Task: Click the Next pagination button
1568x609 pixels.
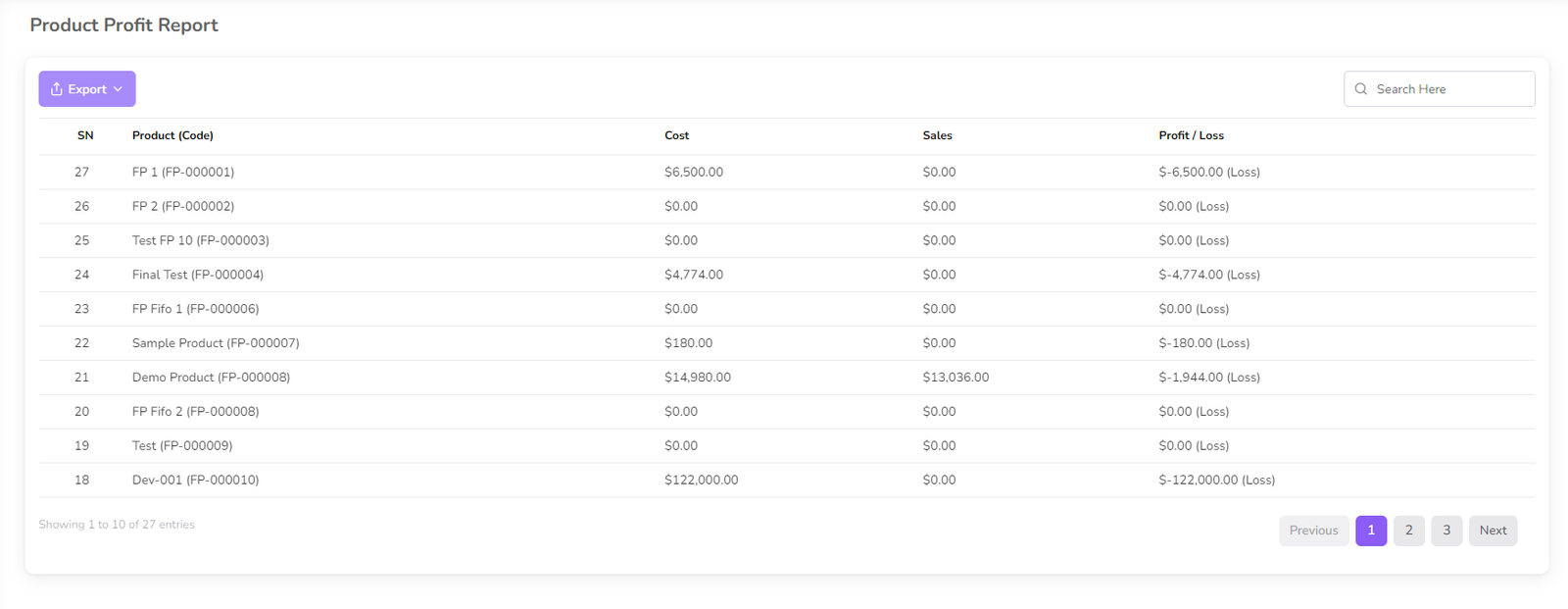Action: point(1493,531)
